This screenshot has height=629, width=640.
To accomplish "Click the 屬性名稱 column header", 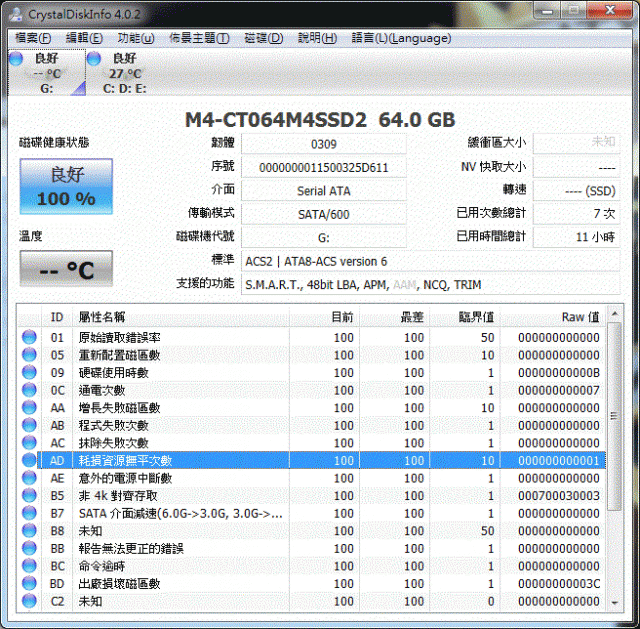I will (x=181, y=317).
